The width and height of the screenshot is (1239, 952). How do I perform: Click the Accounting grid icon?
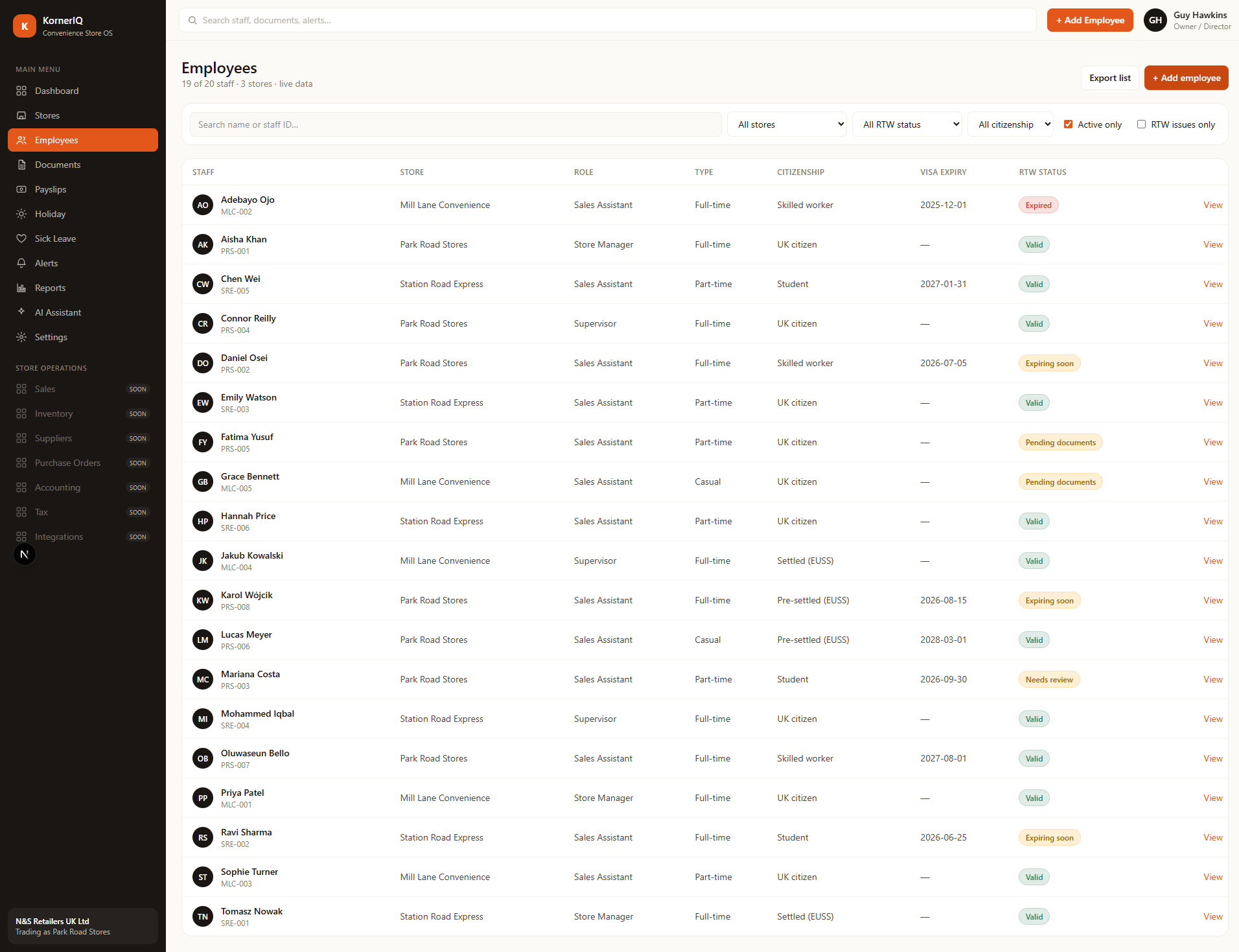[21, 487]
